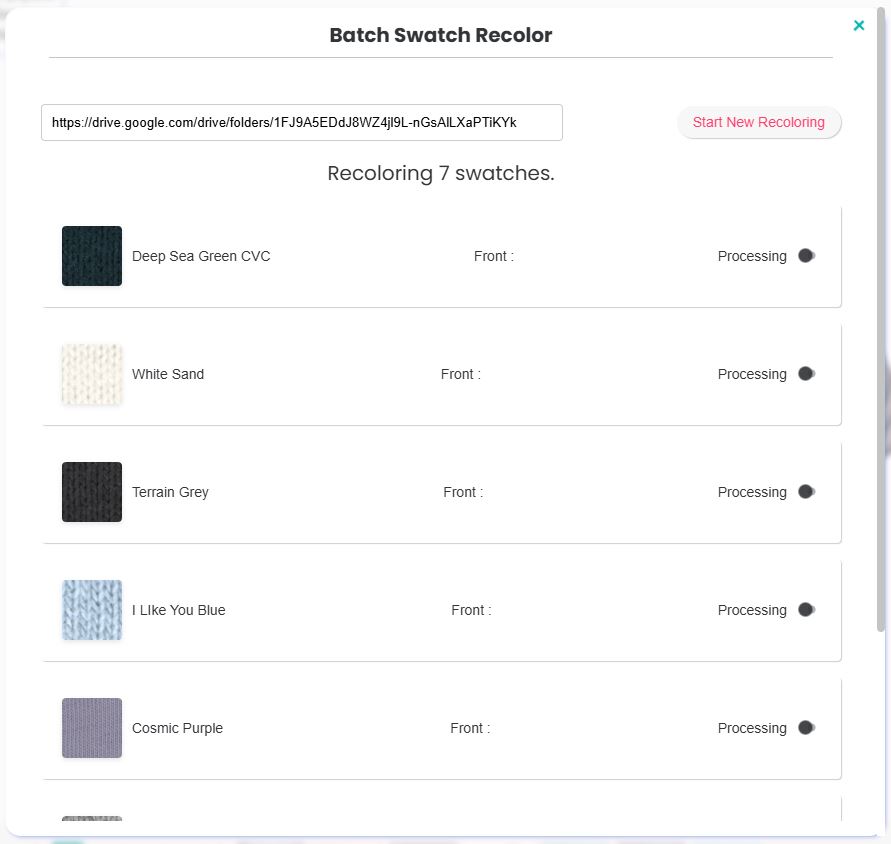Select the Deep Sea Green CVC swatch thumbnail
This screenshot has height=844, width=891.
(92, 256)
